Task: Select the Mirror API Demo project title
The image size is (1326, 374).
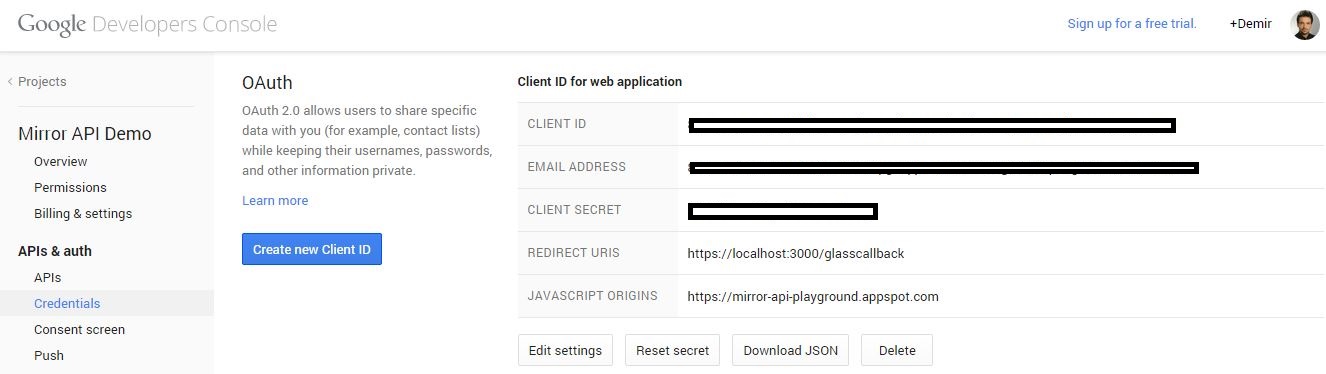Action: click(85, 134)
